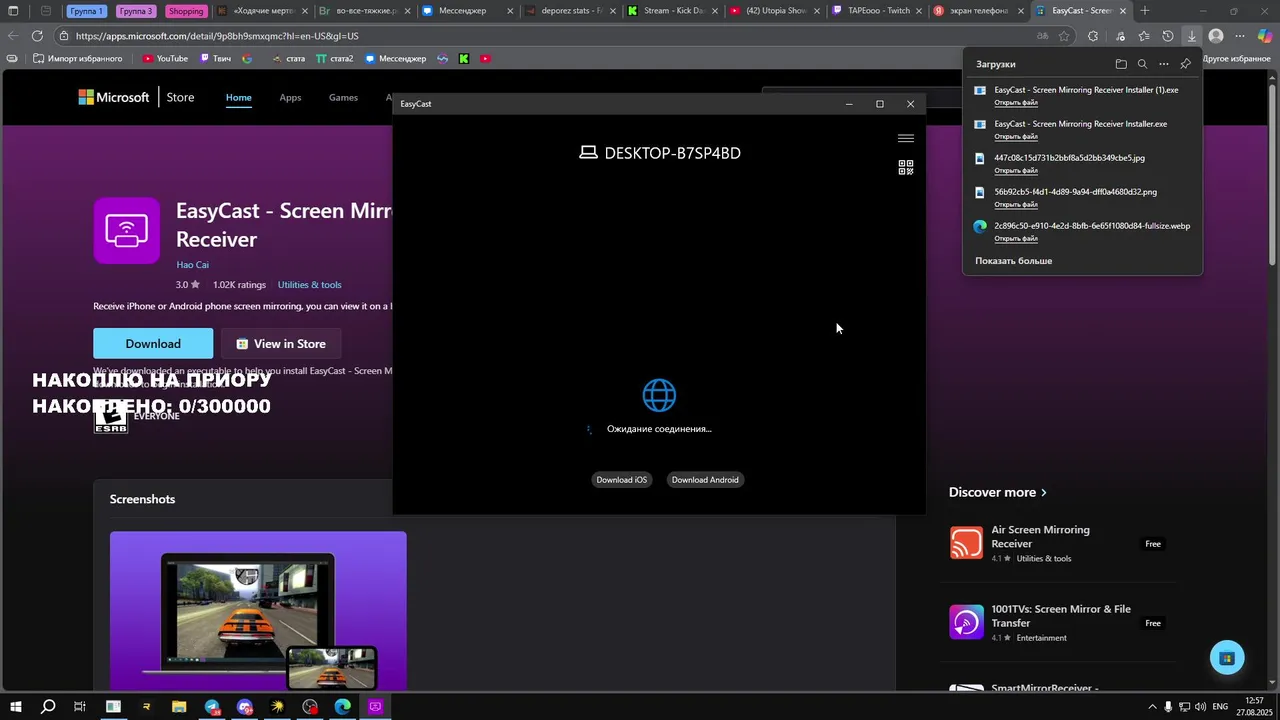The width and height of the screenshot is (1280, 720).
Task: Click Download iOS in EasyCast
Action: (622, 480)
